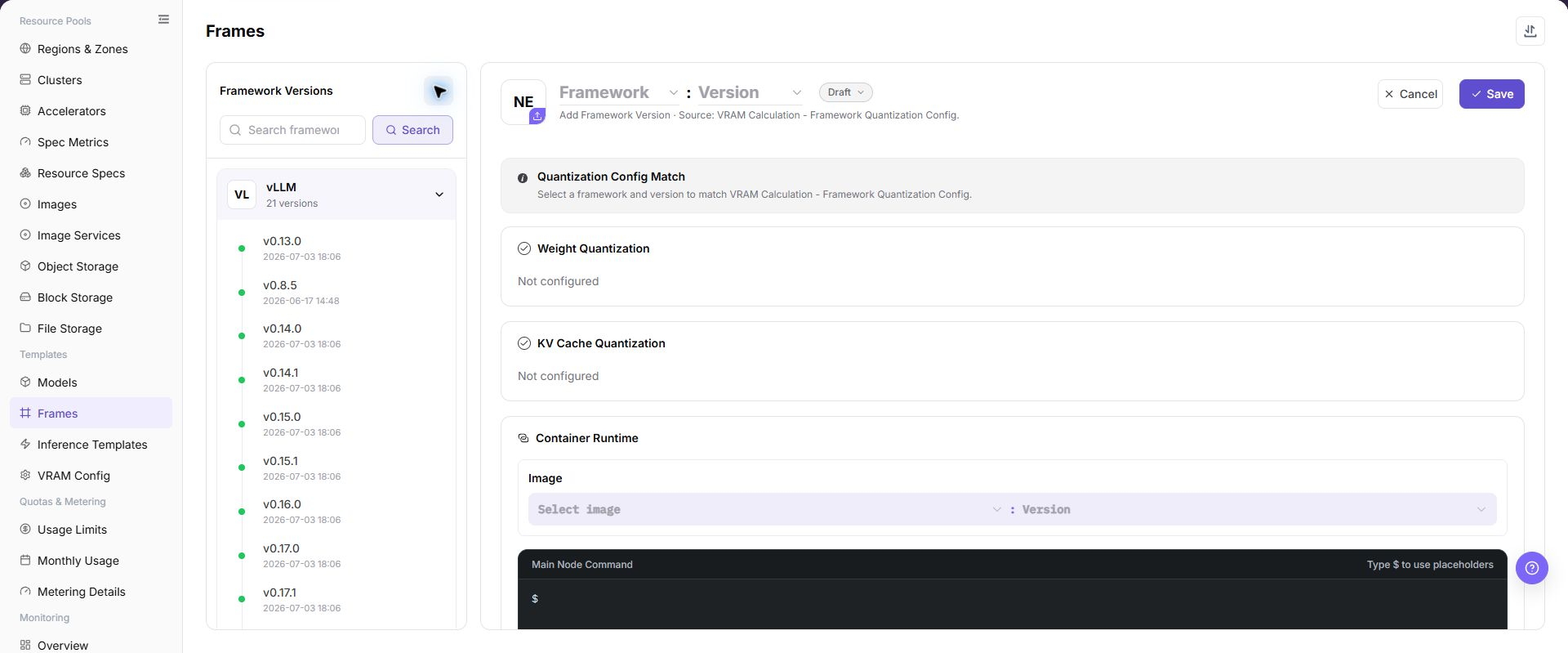Click the File Storage folder icon
1568x653 pixels.
[x=25, y=328]
